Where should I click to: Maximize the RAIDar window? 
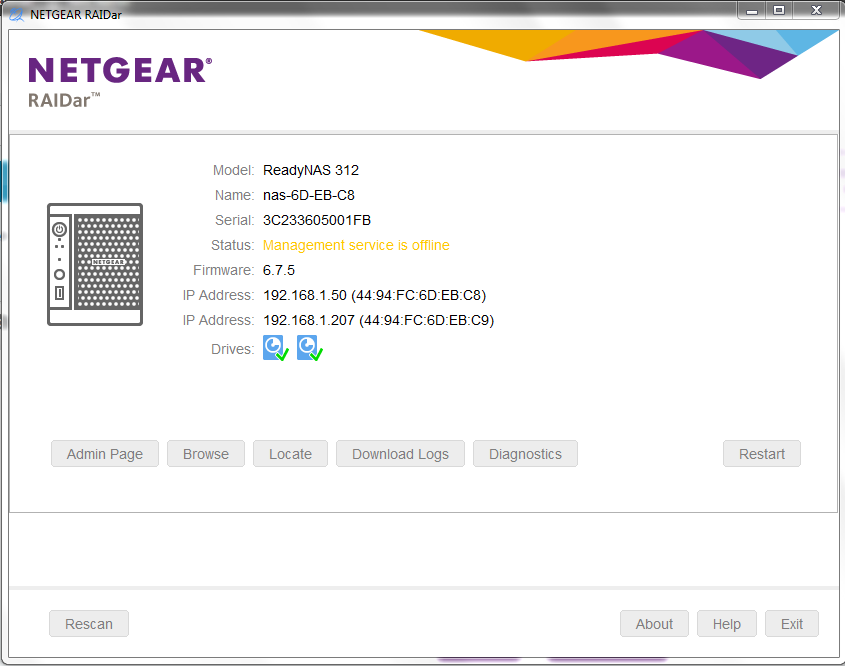(779, 9)
